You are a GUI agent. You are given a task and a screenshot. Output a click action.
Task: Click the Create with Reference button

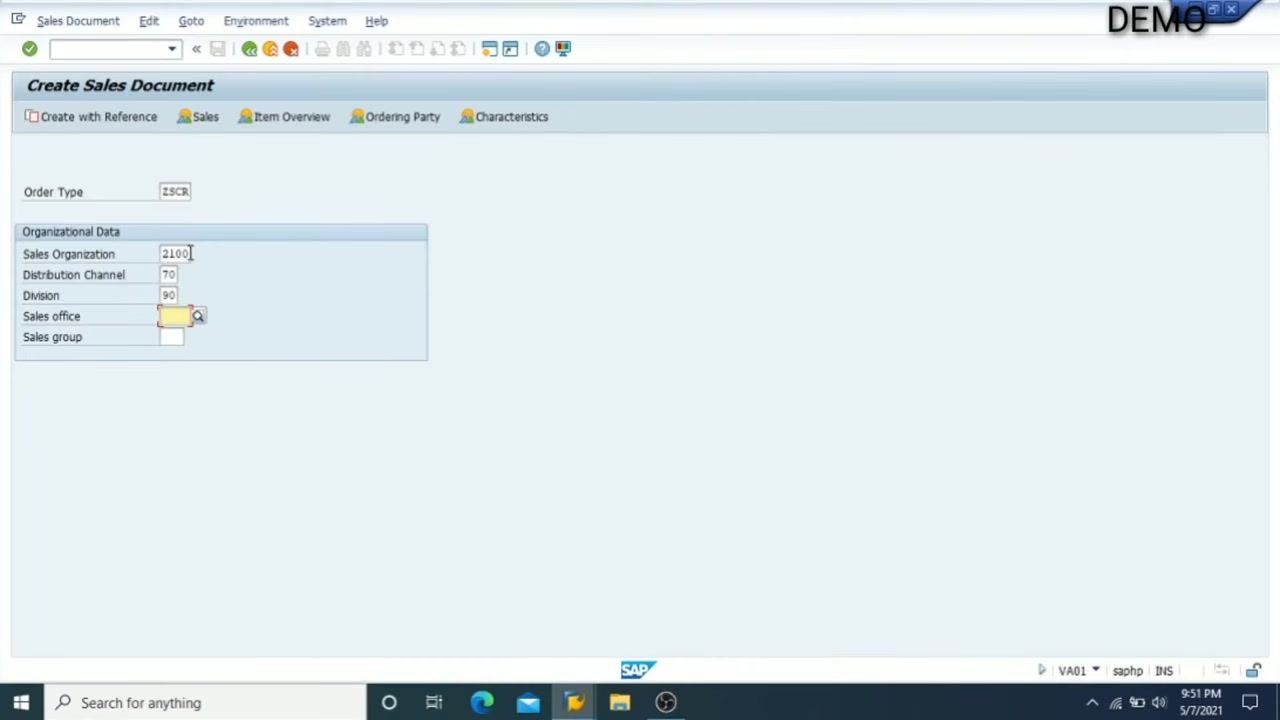pos(91,117)
